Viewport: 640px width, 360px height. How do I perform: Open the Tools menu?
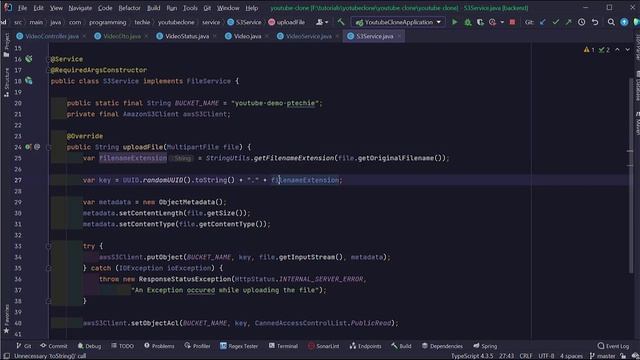(x=190, y=8)
